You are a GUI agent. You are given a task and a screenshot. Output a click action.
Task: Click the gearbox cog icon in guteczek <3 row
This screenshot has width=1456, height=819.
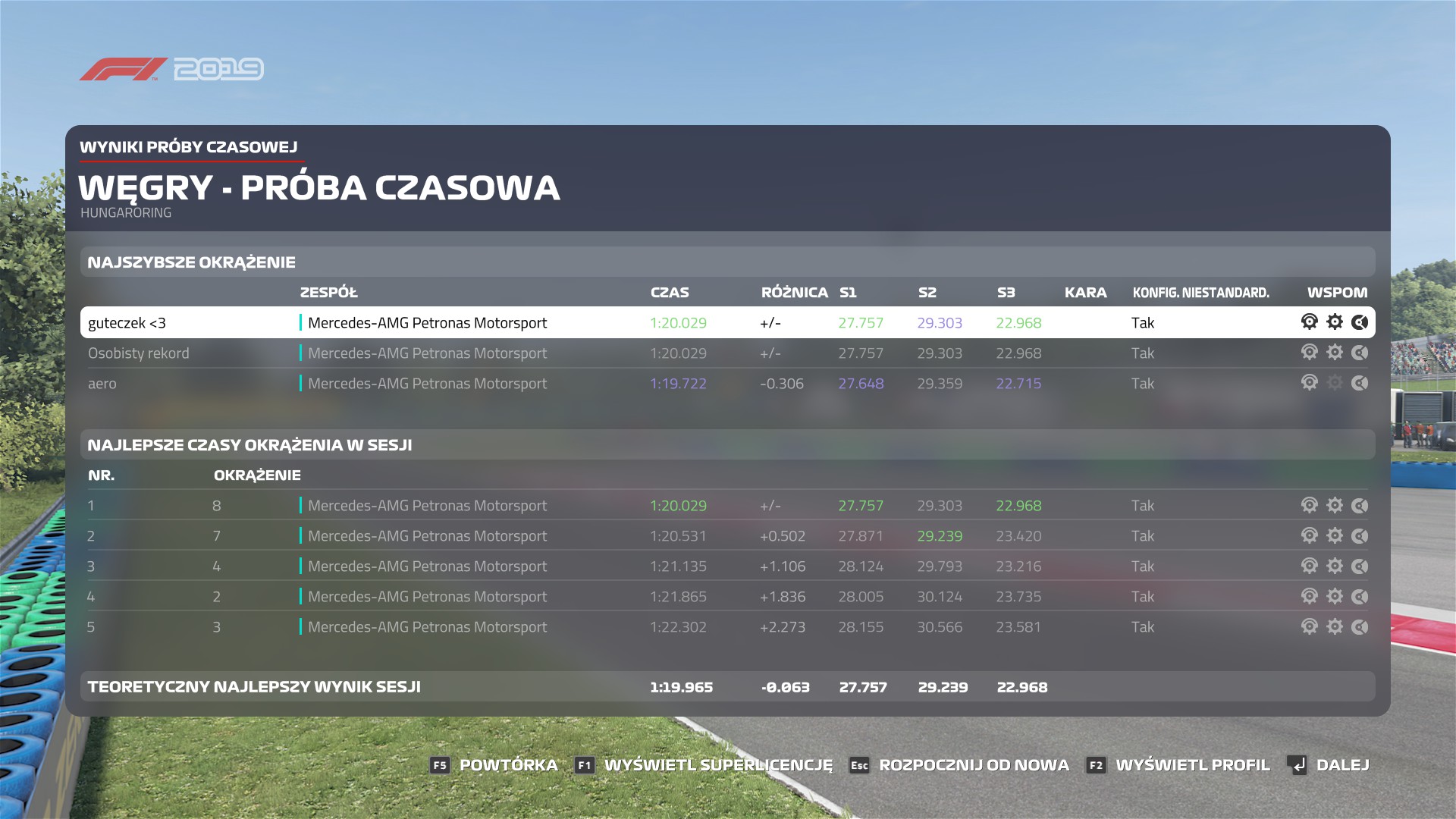pos(1335,322)
